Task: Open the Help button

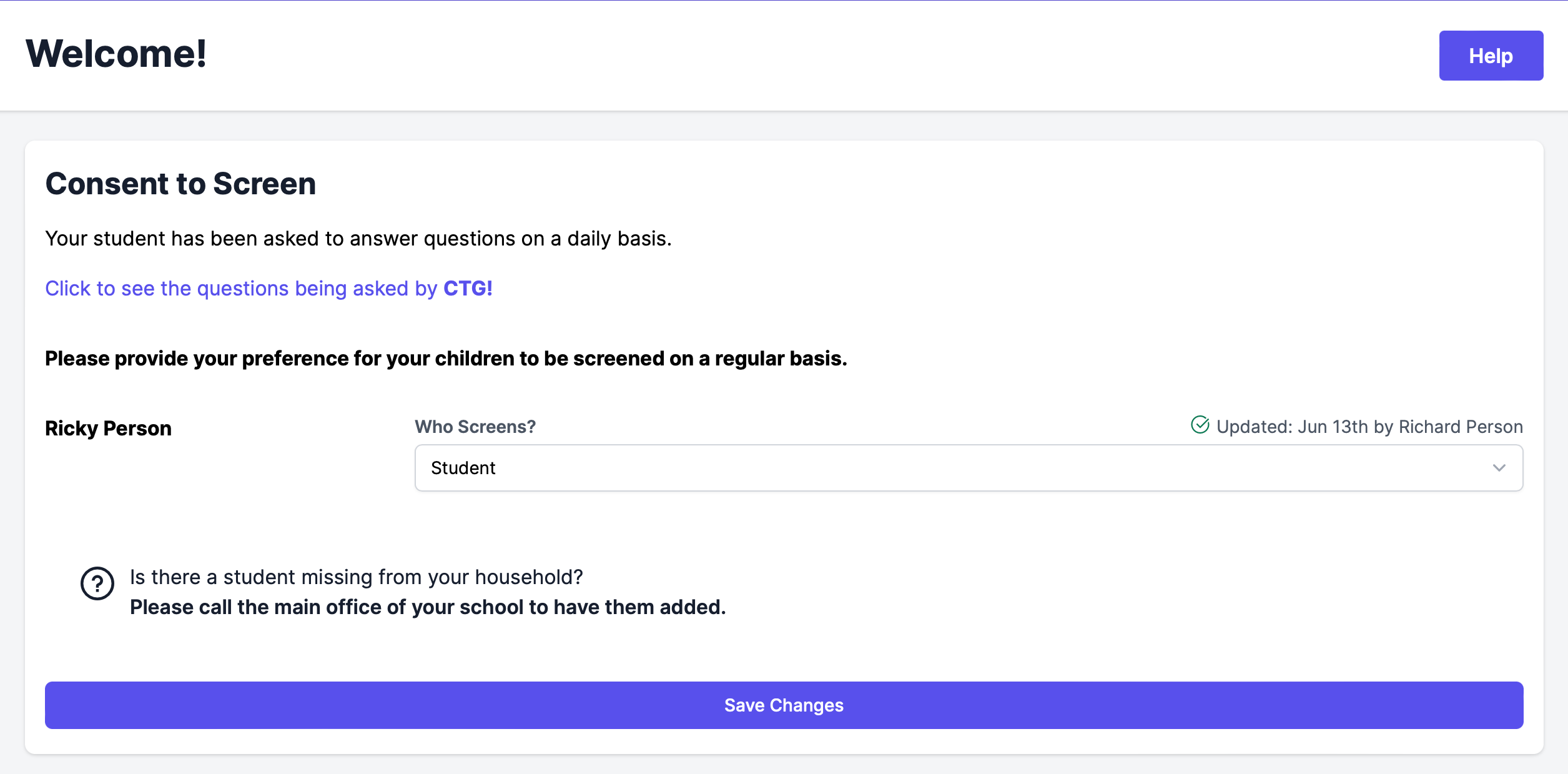Action: pyautogui.click(x=1491, y=56)
